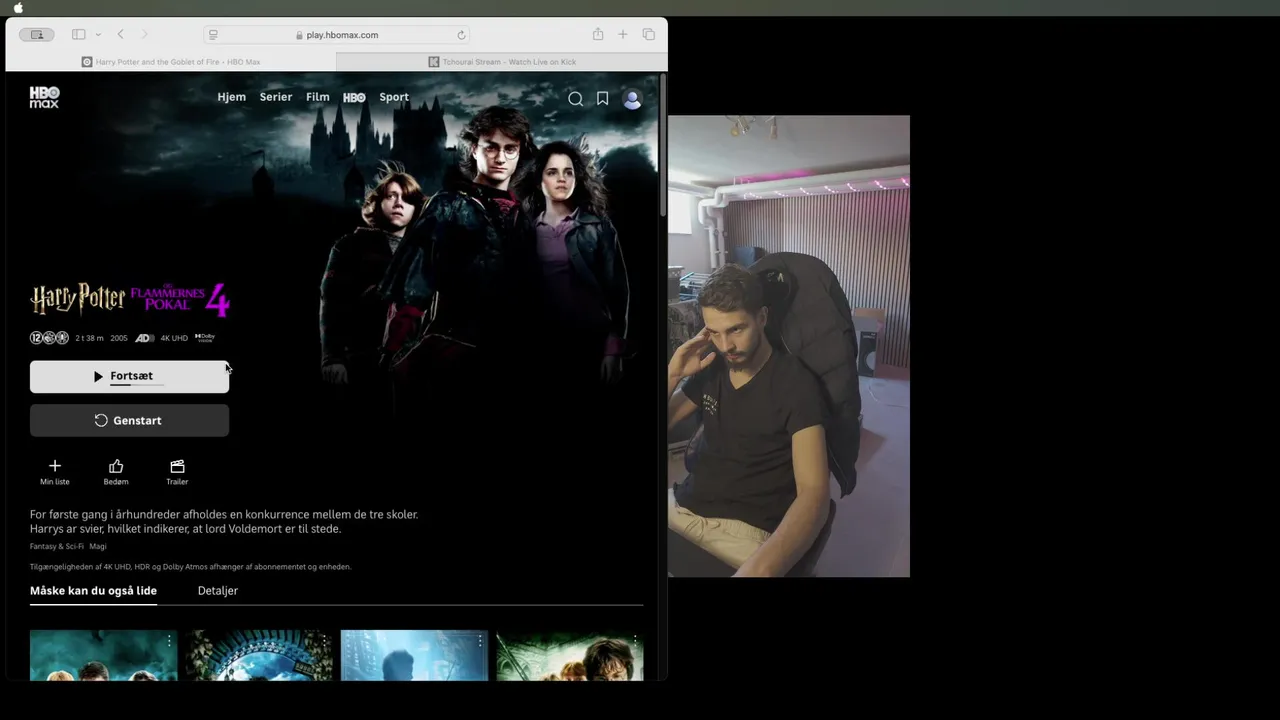
Task: Click the address bar showing play.hbomax.com
Action: tap(337, 35)
